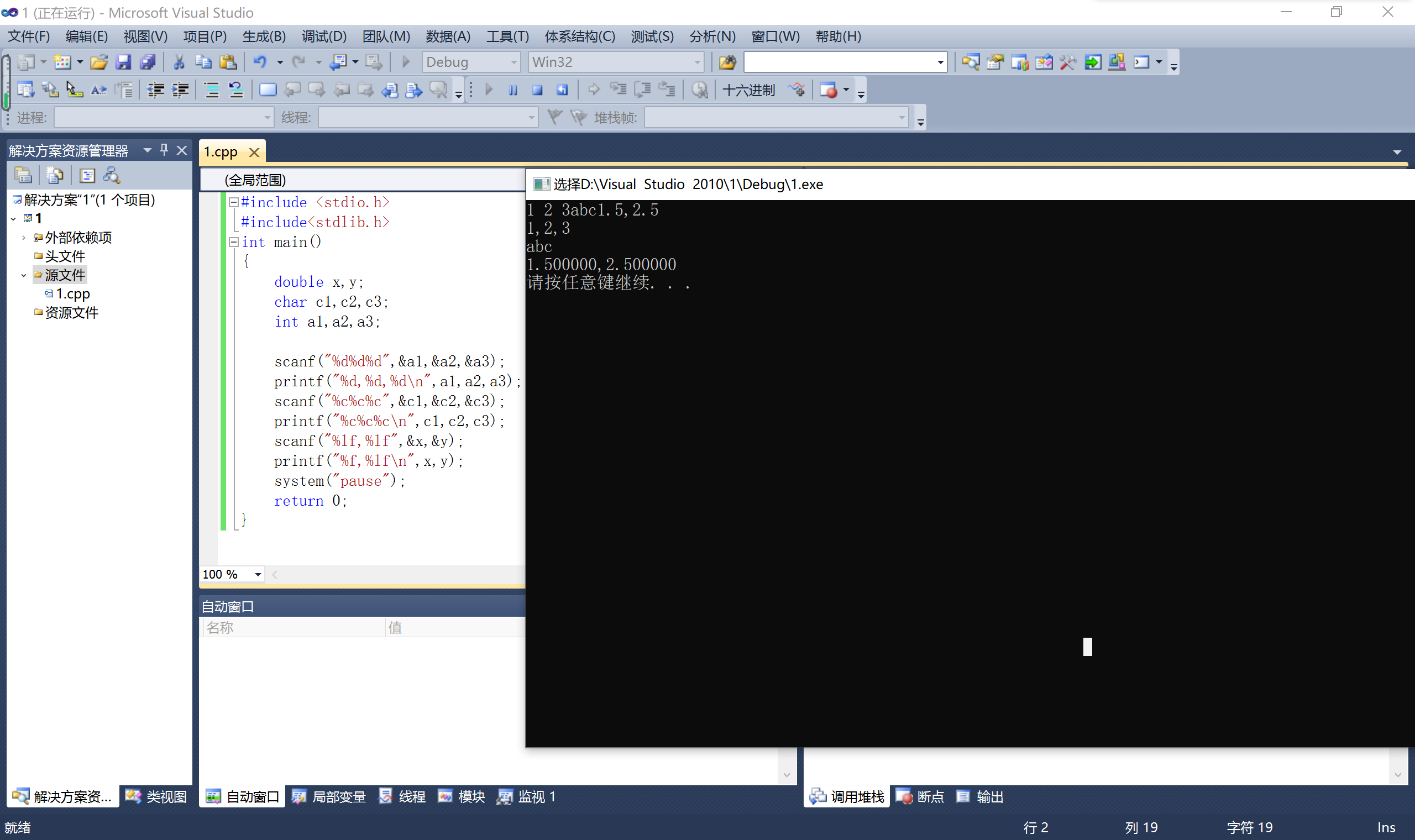Open the 100 % zoom level dropdown

point(258,575)
